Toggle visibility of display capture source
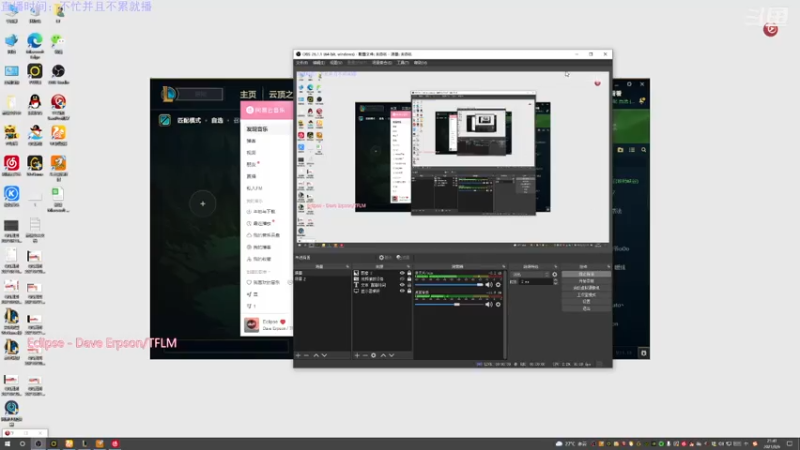 [402, 291]
